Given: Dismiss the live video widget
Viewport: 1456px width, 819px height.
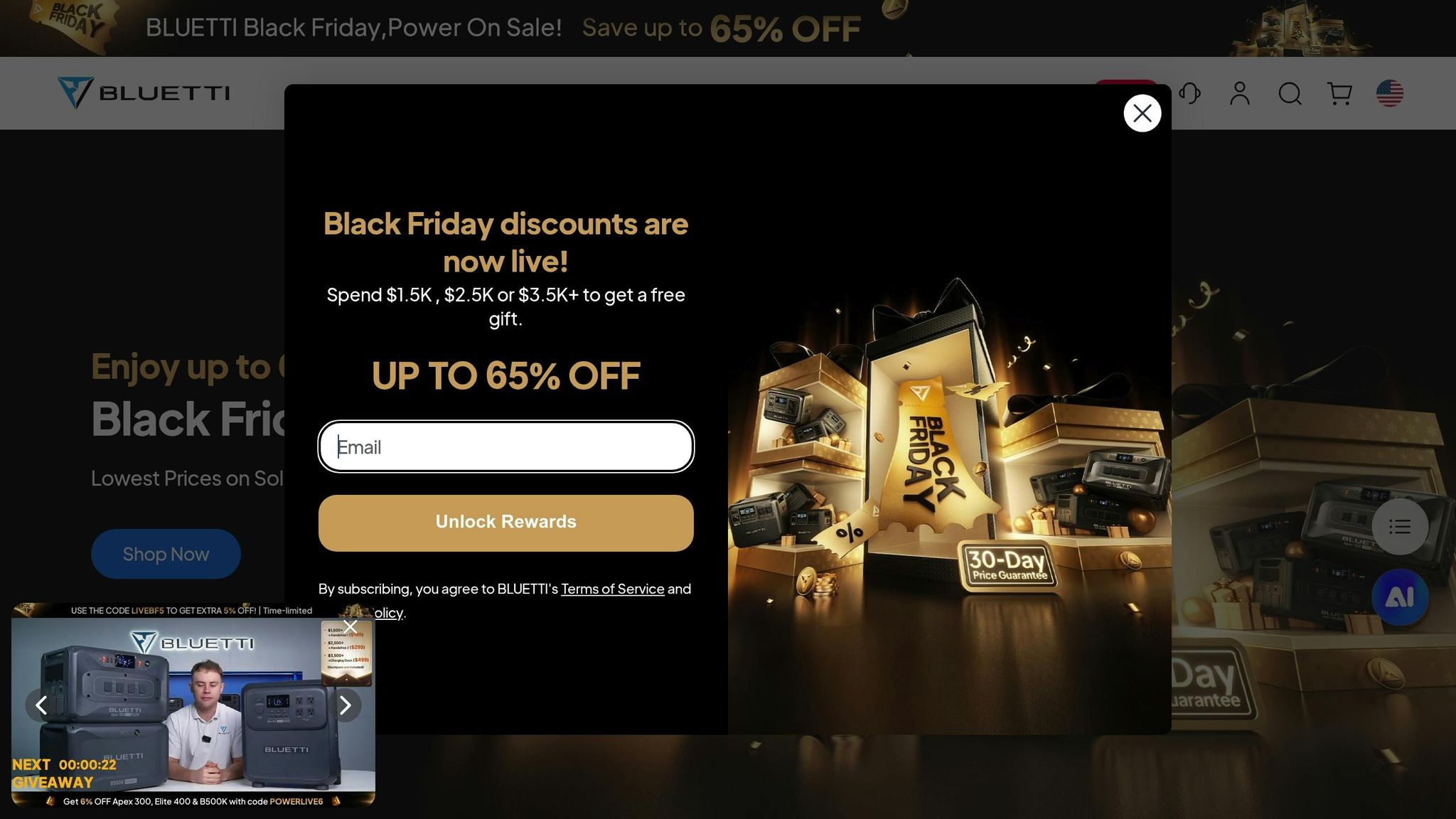Looking at the screenshot, I should pyautogui.click(x=350, y=626).
